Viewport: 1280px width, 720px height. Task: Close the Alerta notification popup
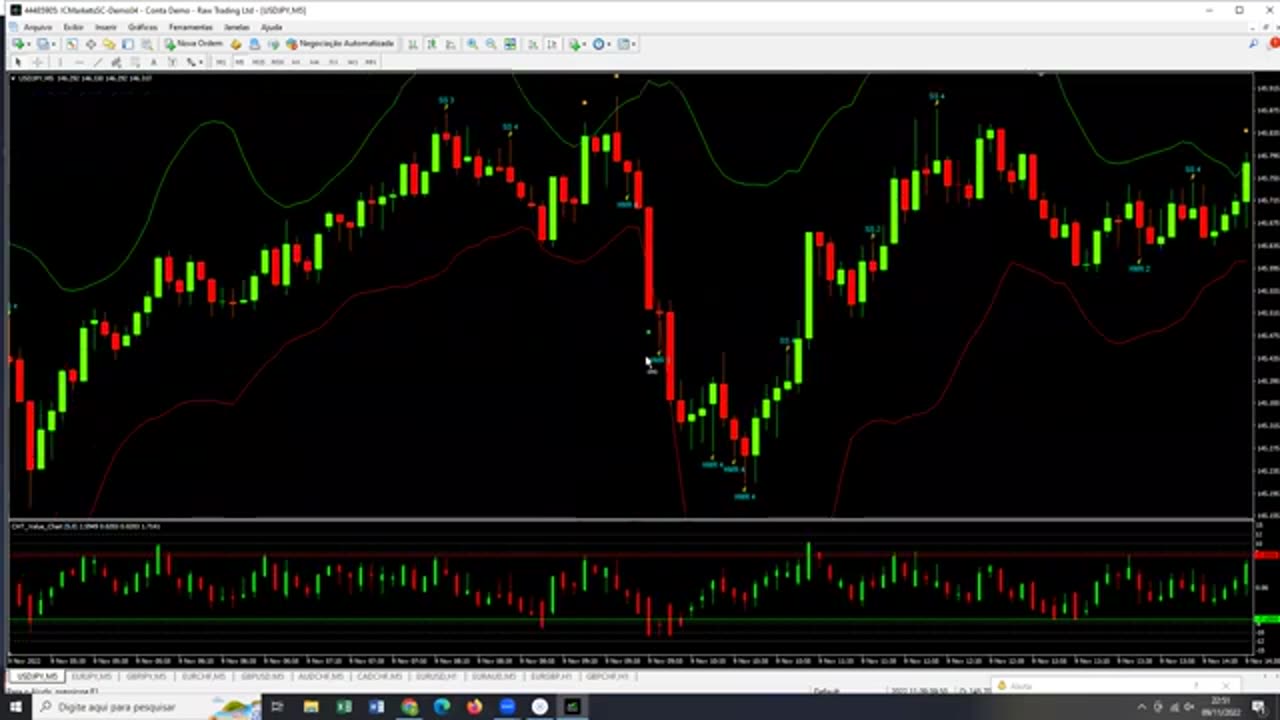(x=1227, y=686)
